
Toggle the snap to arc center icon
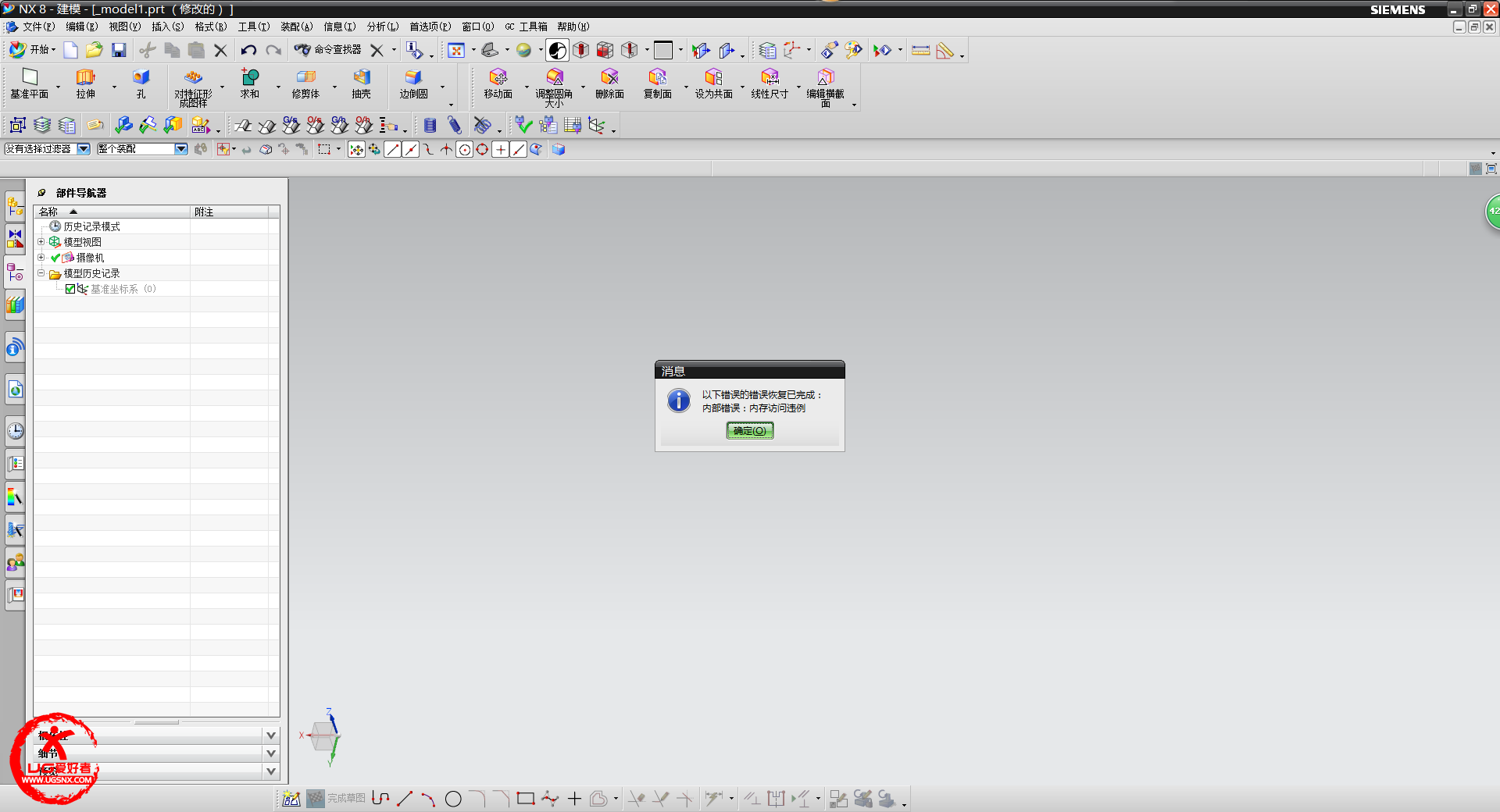coord(464,149)
